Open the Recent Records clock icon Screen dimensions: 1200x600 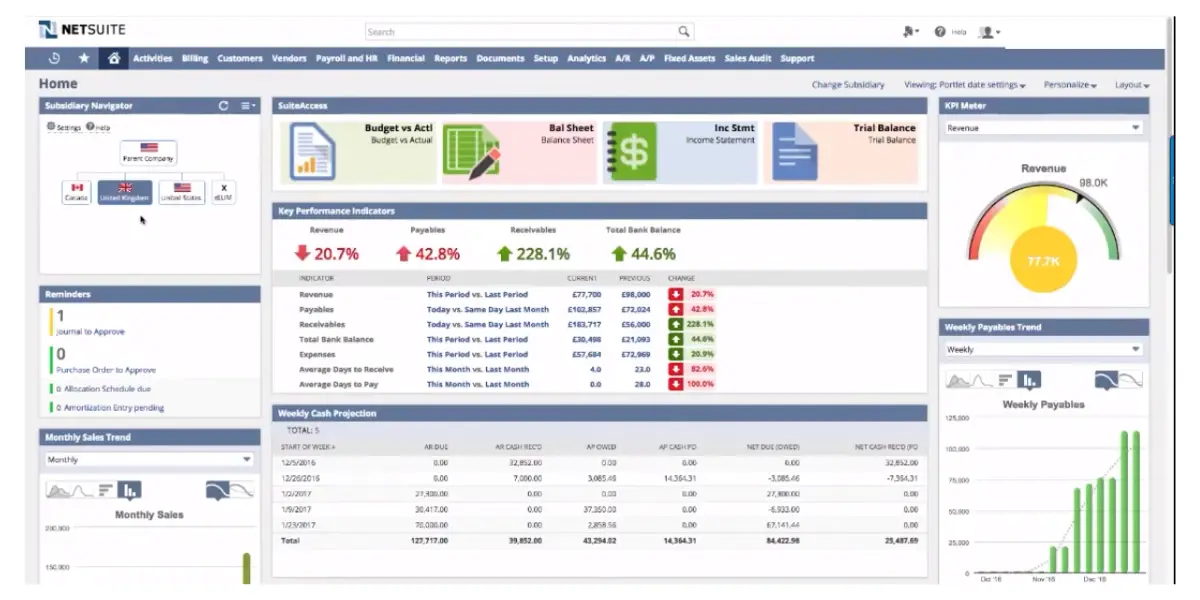[55, 58]
